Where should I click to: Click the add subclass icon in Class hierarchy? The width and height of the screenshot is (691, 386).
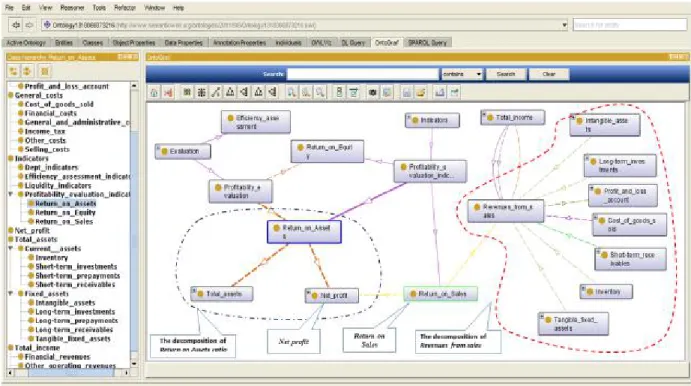[x=13, y=71]
